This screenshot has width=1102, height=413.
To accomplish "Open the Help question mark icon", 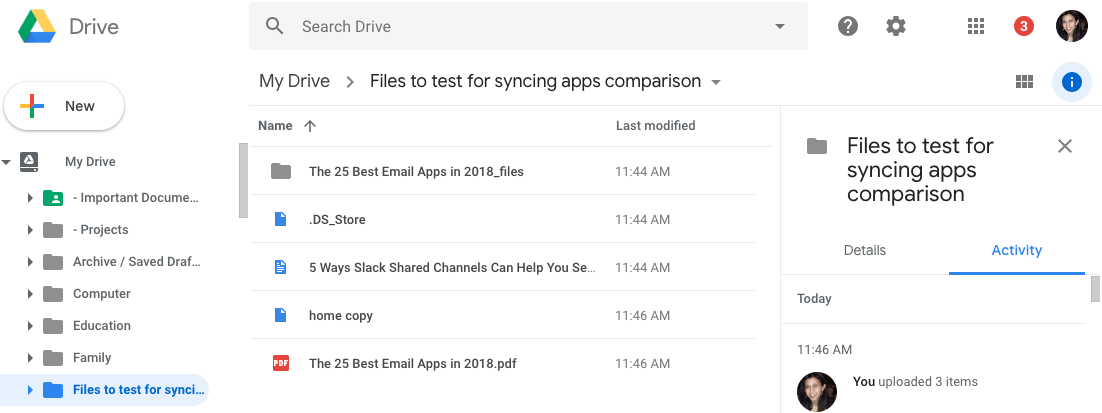I will (848, 27).
